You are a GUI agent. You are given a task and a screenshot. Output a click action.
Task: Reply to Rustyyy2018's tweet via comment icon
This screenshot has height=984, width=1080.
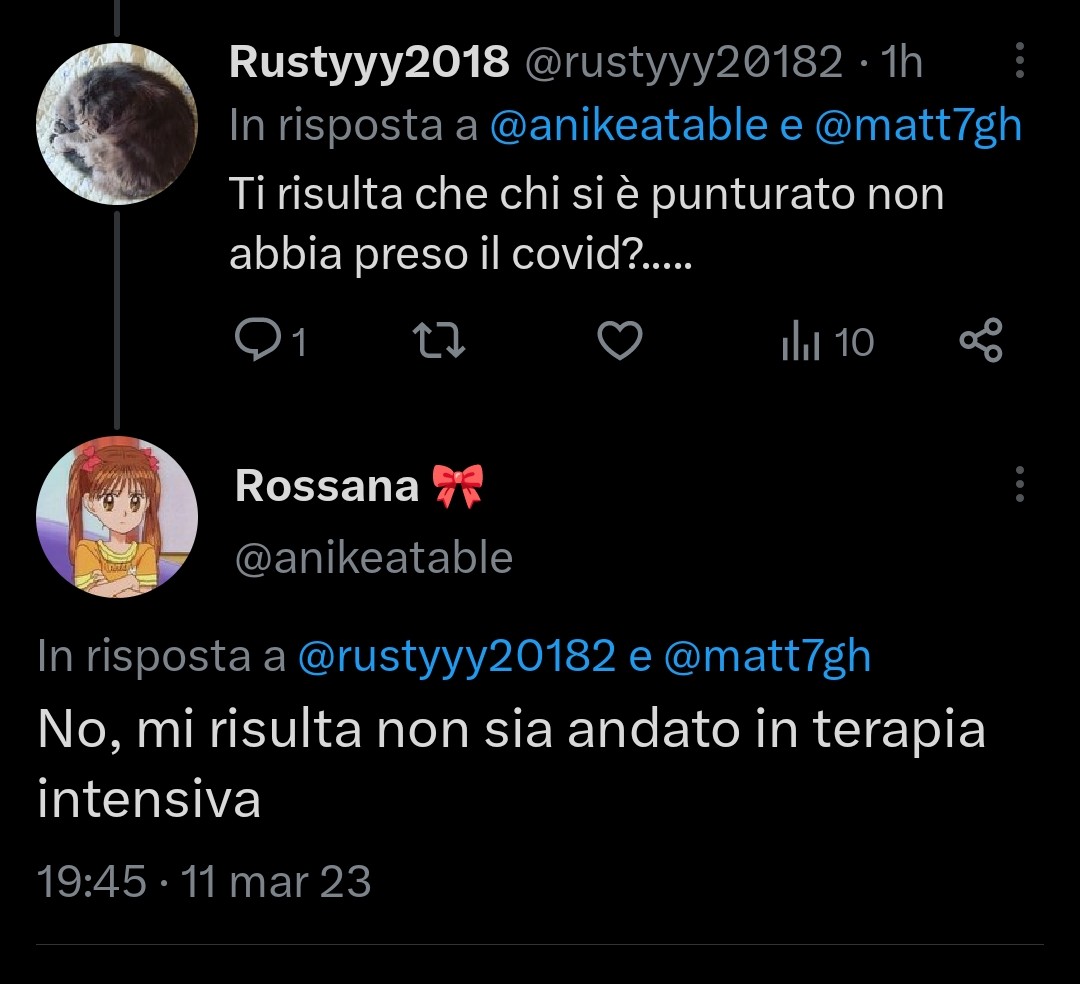tap(257, 343)
